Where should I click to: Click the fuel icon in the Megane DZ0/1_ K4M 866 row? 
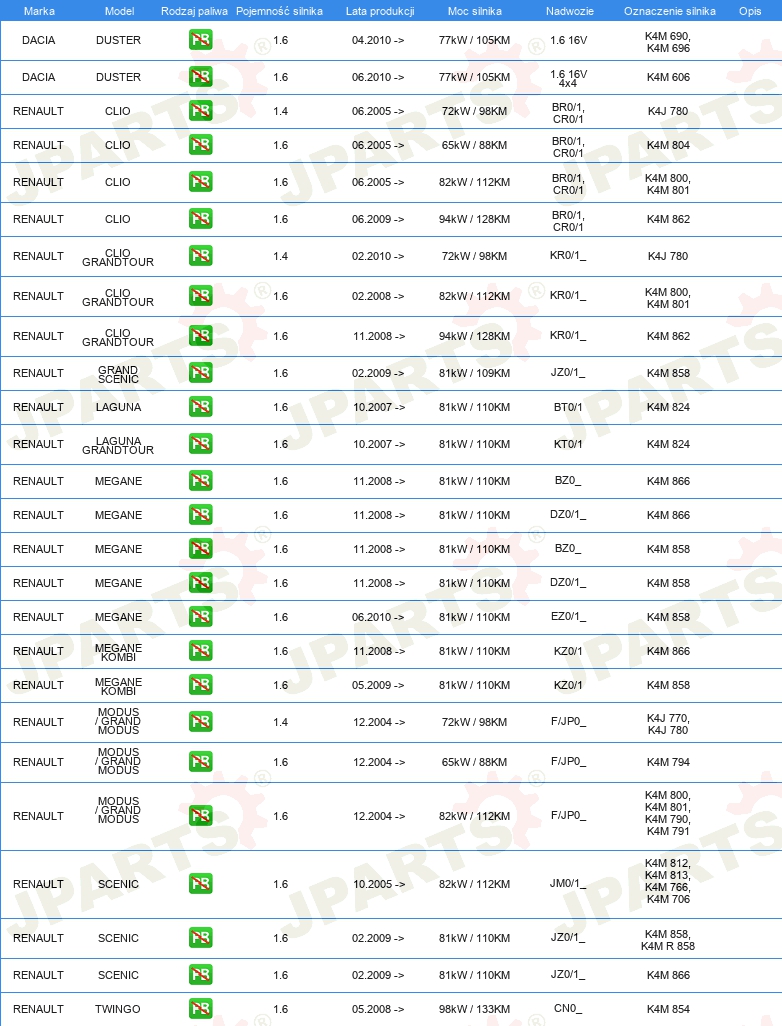click(200, 515)
